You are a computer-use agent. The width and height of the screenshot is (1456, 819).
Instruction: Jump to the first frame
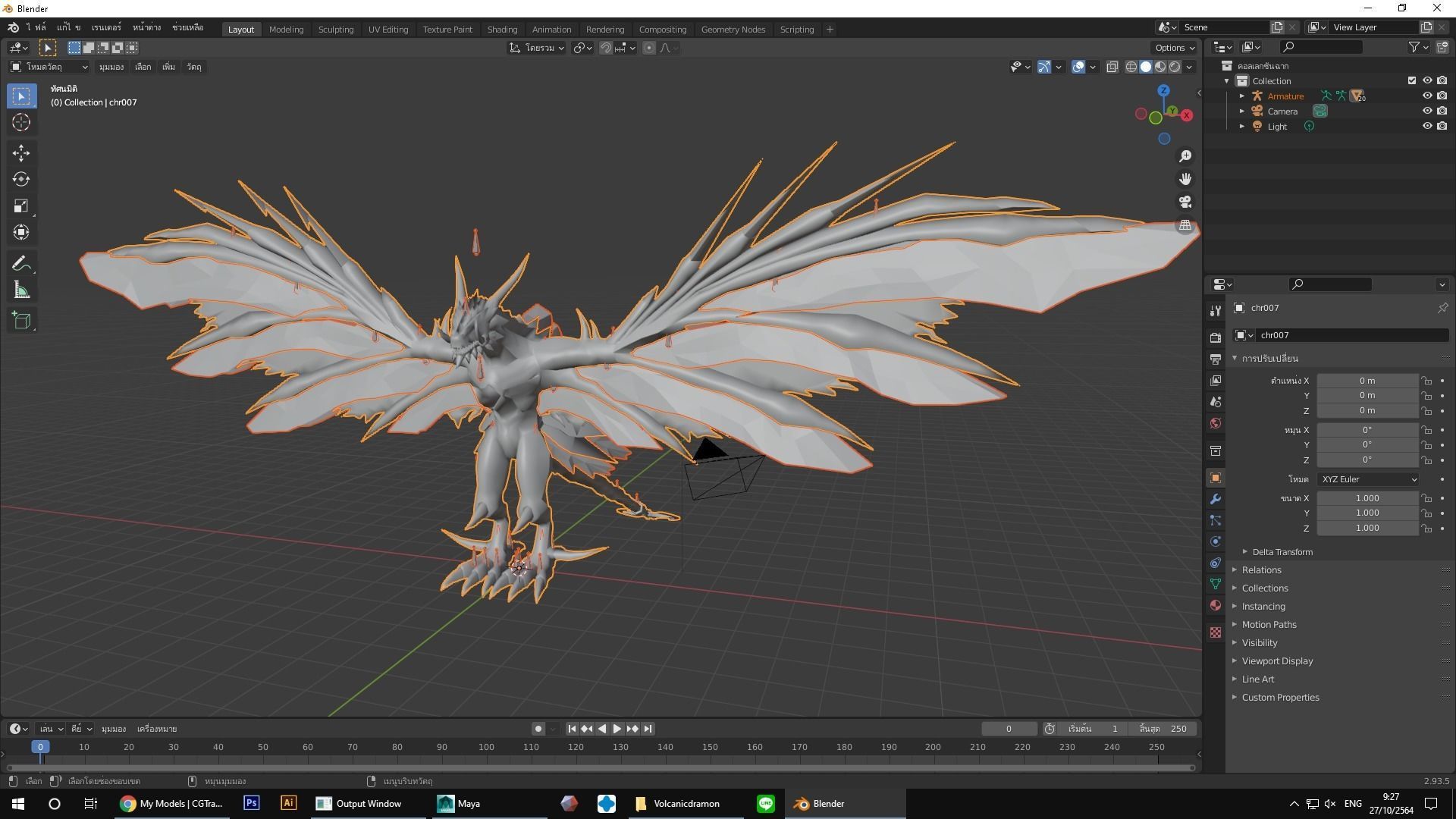click(573, 729)
